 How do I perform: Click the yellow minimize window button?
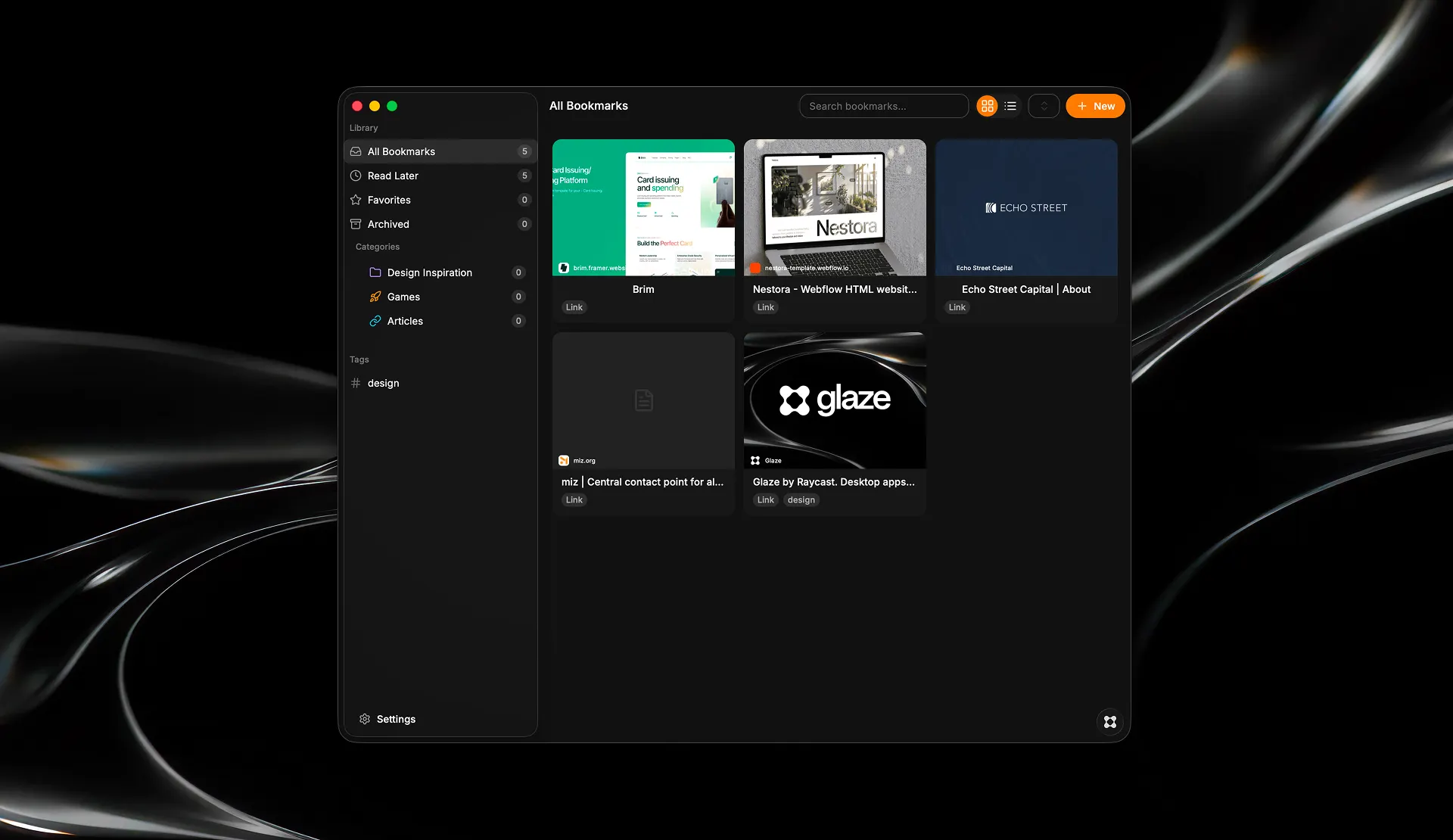click(375, 106)
